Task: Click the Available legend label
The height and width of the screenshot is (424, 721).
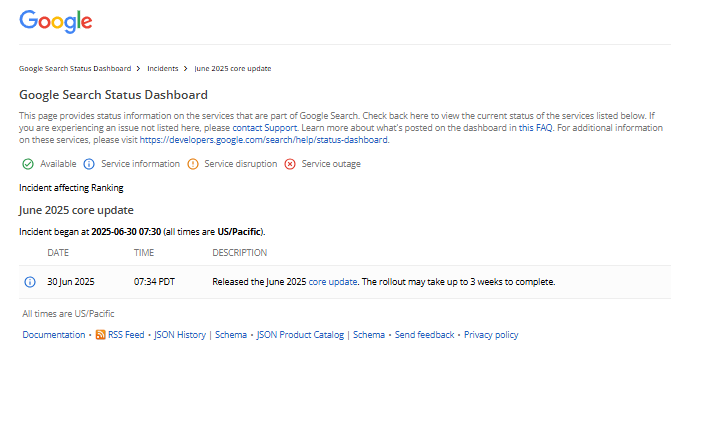Action: 58,164
